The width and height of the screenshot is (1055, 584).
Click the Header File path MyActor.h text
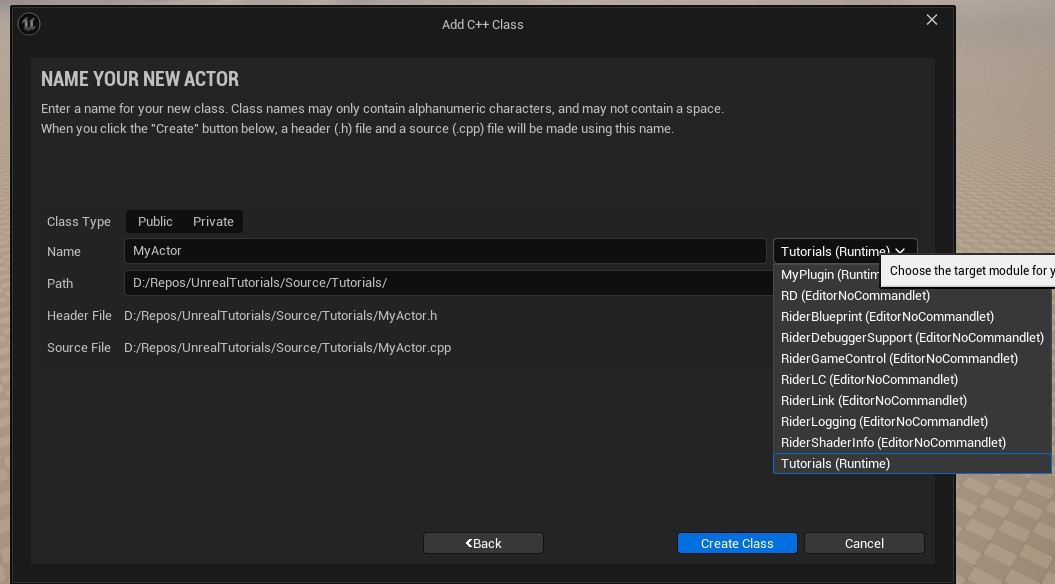coord(281,316)
